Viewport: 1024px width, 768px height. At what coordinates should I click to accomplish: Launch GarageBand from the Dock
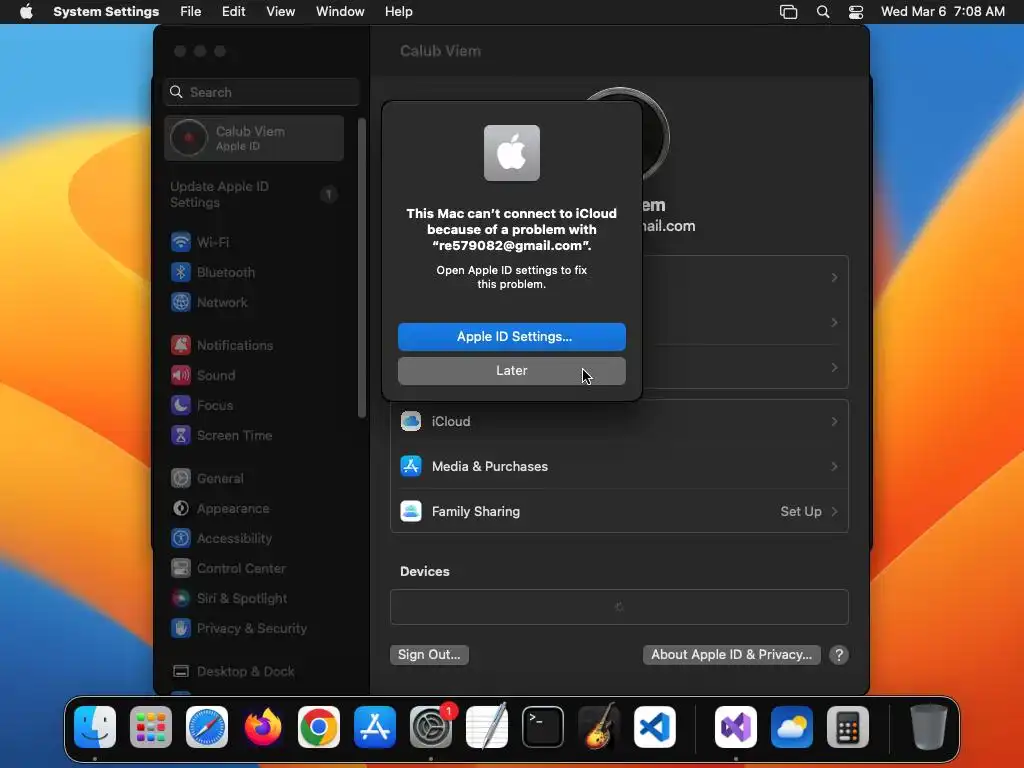click(599, 727)
